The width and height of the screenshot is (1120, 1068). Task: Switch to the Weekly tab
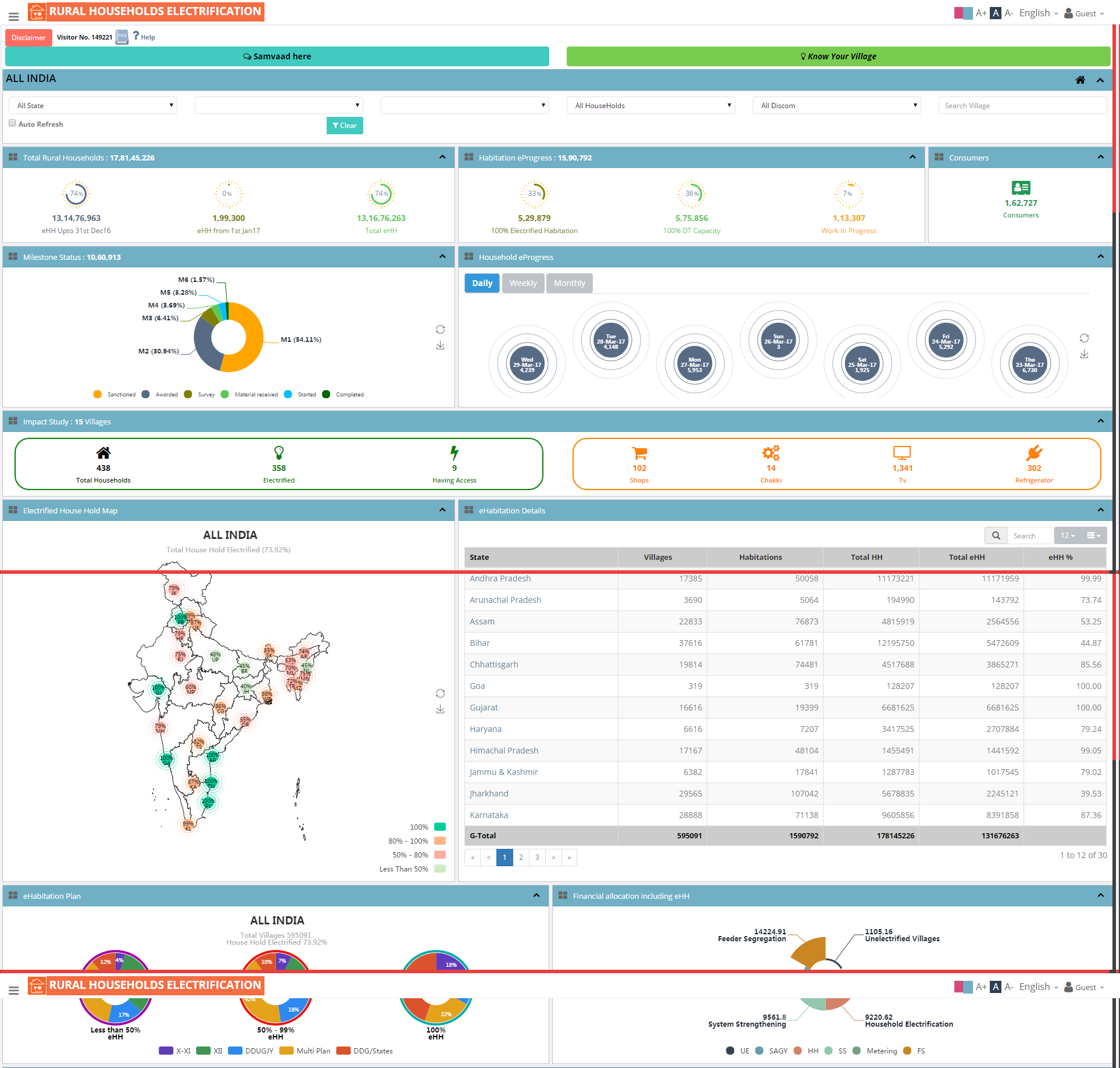tap(523, 283)
